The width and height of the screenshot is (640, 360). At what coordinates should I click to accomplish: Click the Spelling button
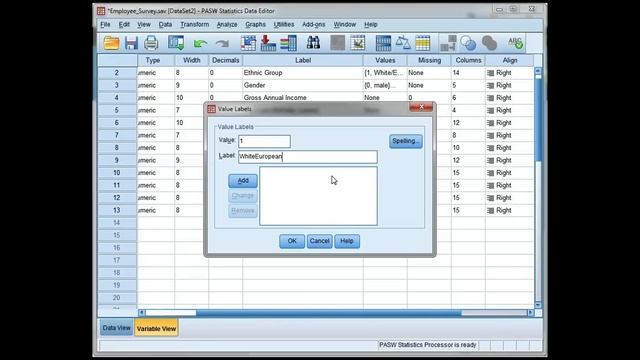pyautogui.click(x=406, y=141)
